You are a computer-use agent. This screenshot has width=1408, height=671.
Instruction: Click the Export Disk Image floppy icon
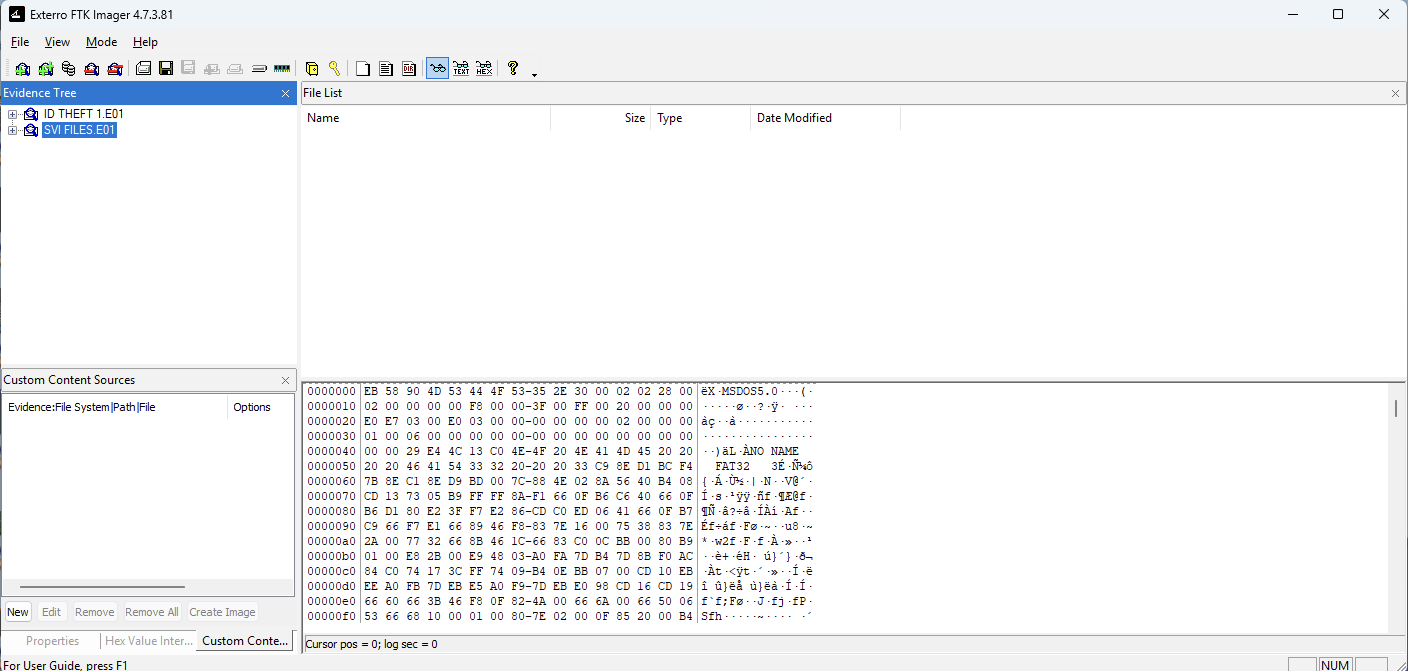[166, 69]
